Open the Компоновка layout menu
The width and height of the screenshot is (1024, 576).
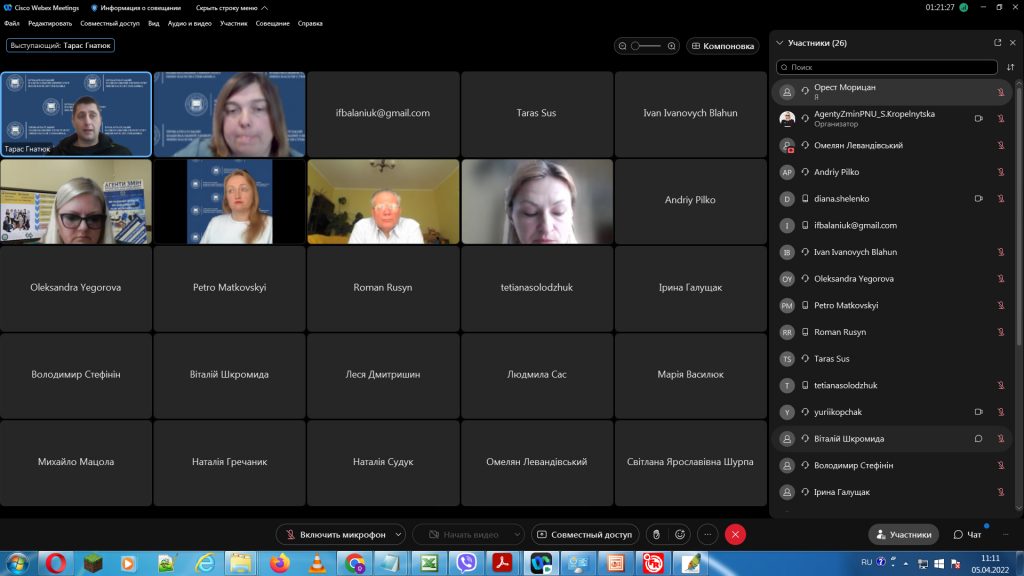[x=722, y=46]
